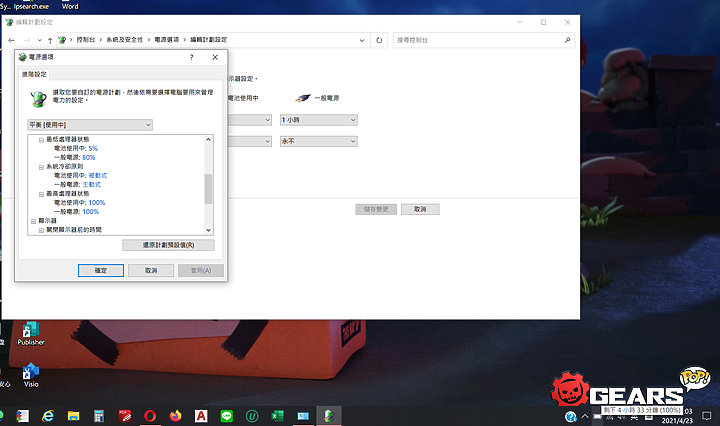The height and width of the screenshot is (426, 720).
Task: Collapse the 最高處理器狀態 tree node
Action: (41, 194)
